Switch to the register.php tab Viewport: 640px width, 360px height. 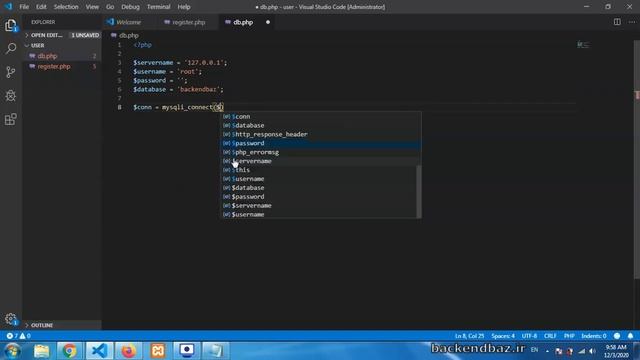click(188, 22)
